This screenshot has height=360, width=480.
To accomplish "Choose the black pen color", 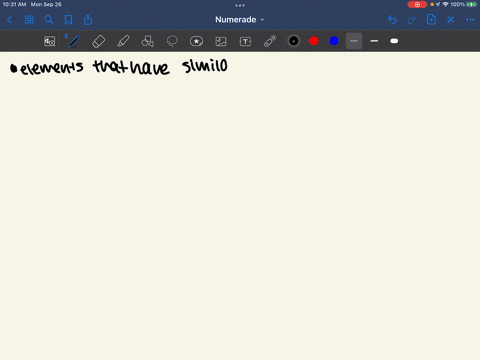I will tap(294, 41).
